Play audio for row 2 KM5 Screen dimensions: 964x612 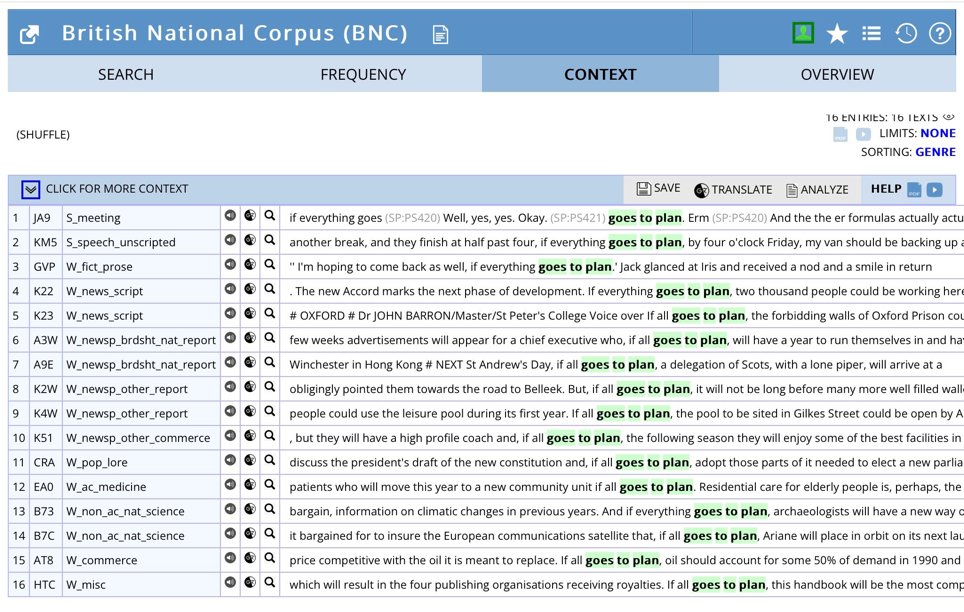point(230,240)
